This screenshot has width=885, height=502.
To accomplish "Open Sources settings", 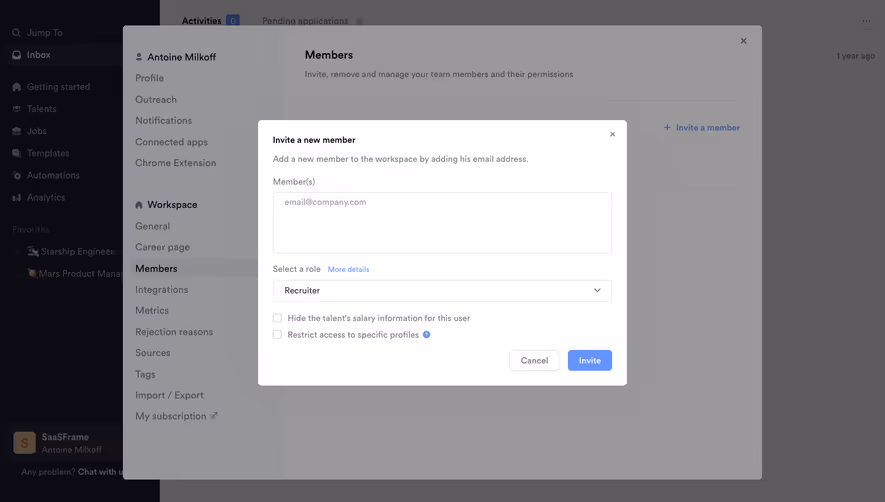I will [152, 352].
